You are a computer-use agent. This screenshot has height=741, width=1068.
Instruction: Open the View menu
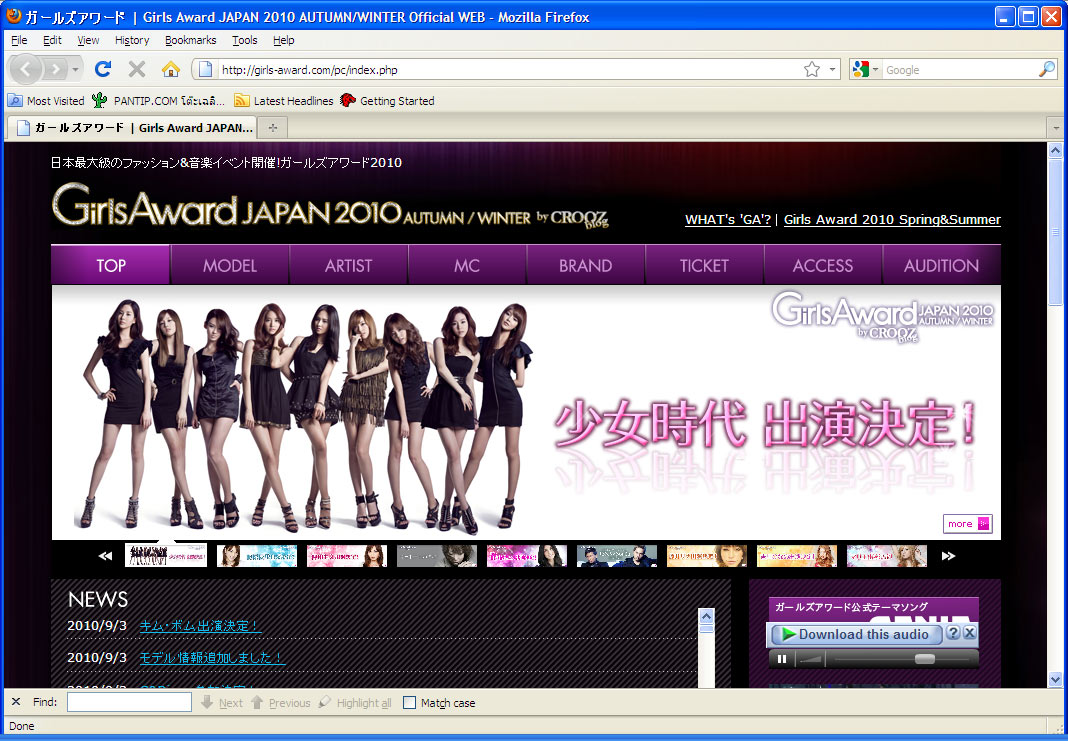(x=88, y=40)
